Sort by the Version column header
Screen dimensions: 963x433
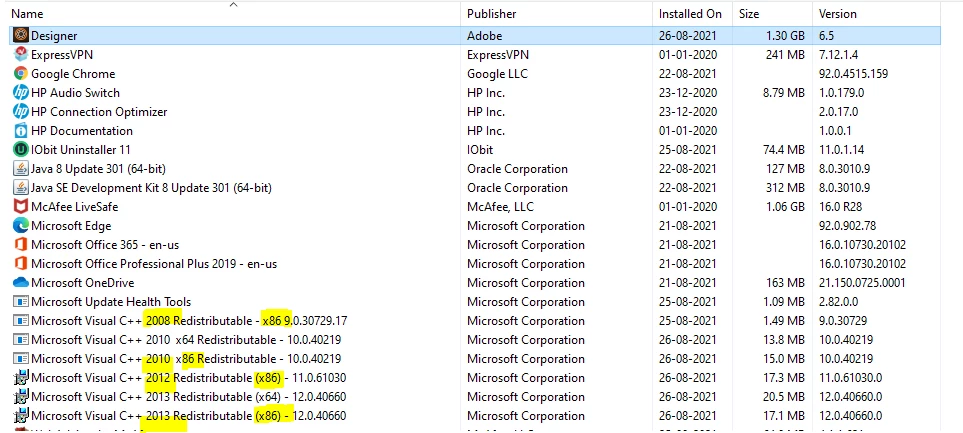838,14
